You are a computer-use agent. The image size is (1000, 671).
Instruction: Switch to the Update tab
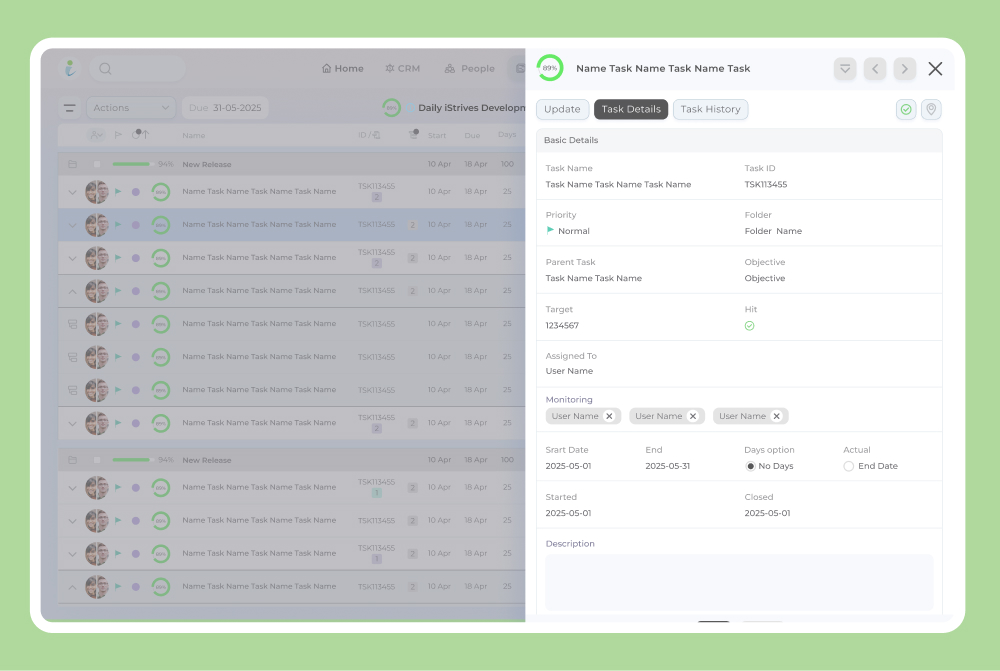pos(562,110)
